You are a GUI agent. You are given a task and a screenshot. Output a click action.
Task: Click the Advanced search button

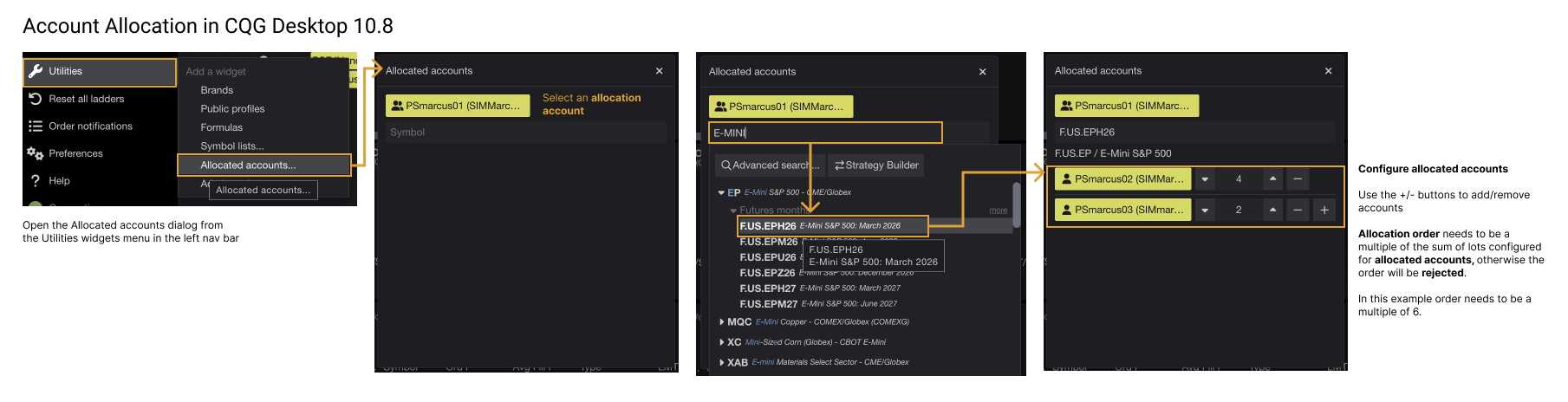[x=770, y=165]
